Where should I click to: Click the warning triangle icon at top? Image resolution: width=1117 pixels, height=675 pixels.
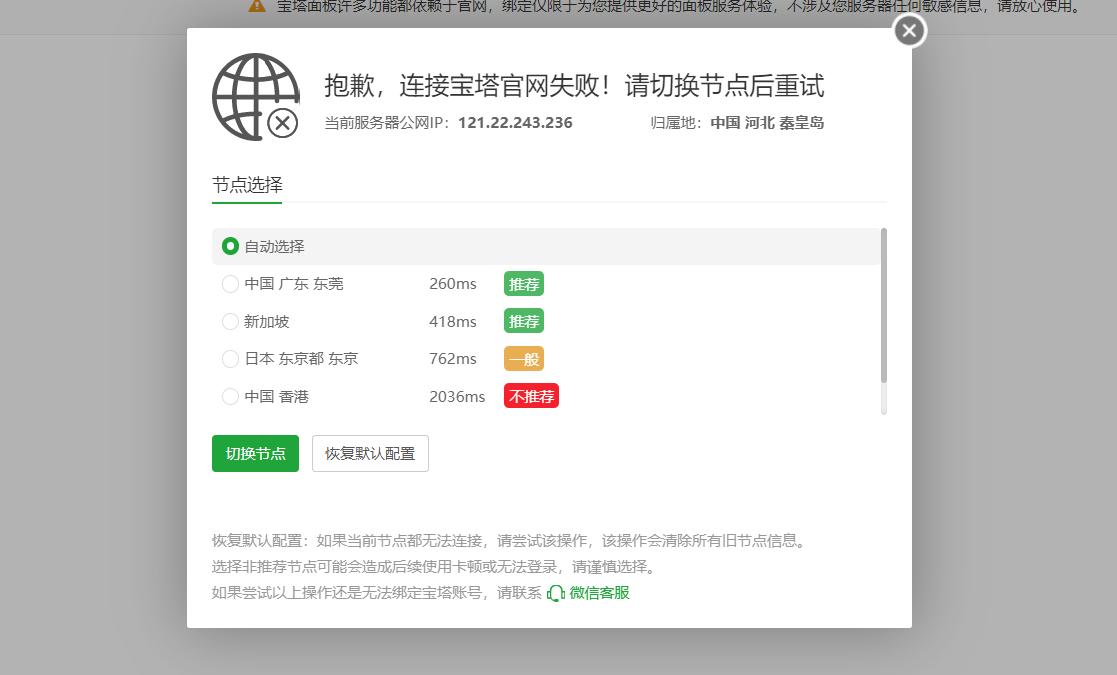[256, 6]
